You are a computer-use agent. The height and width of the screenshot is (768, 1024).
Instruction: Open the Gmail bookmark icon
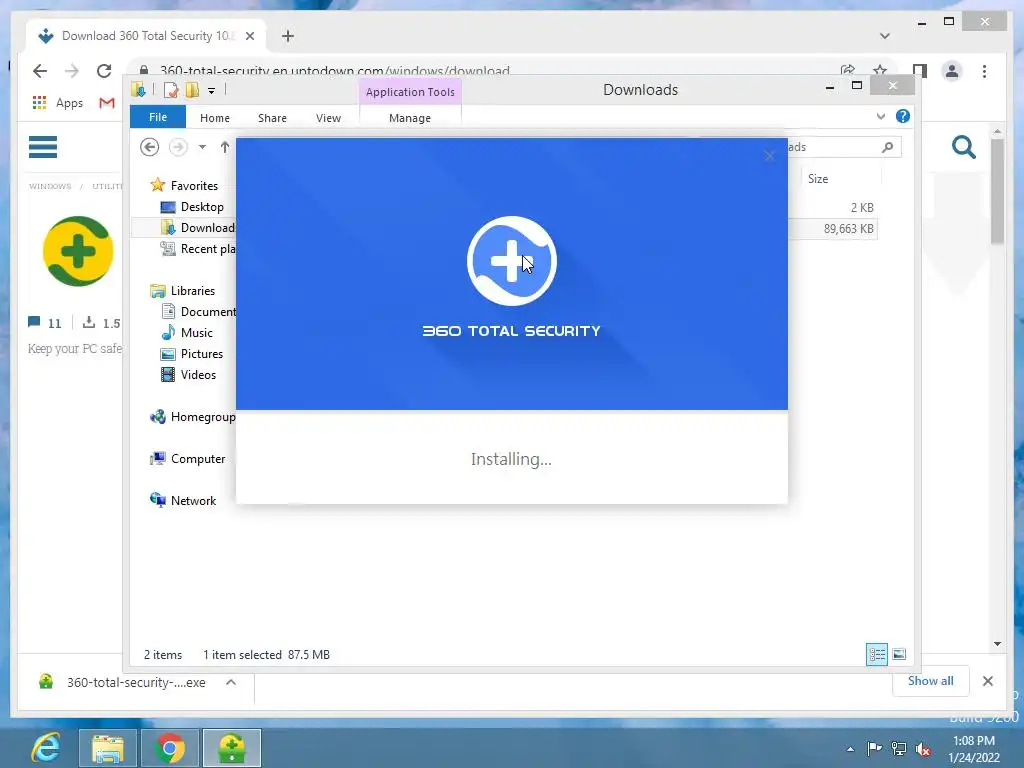coord(107,103)
